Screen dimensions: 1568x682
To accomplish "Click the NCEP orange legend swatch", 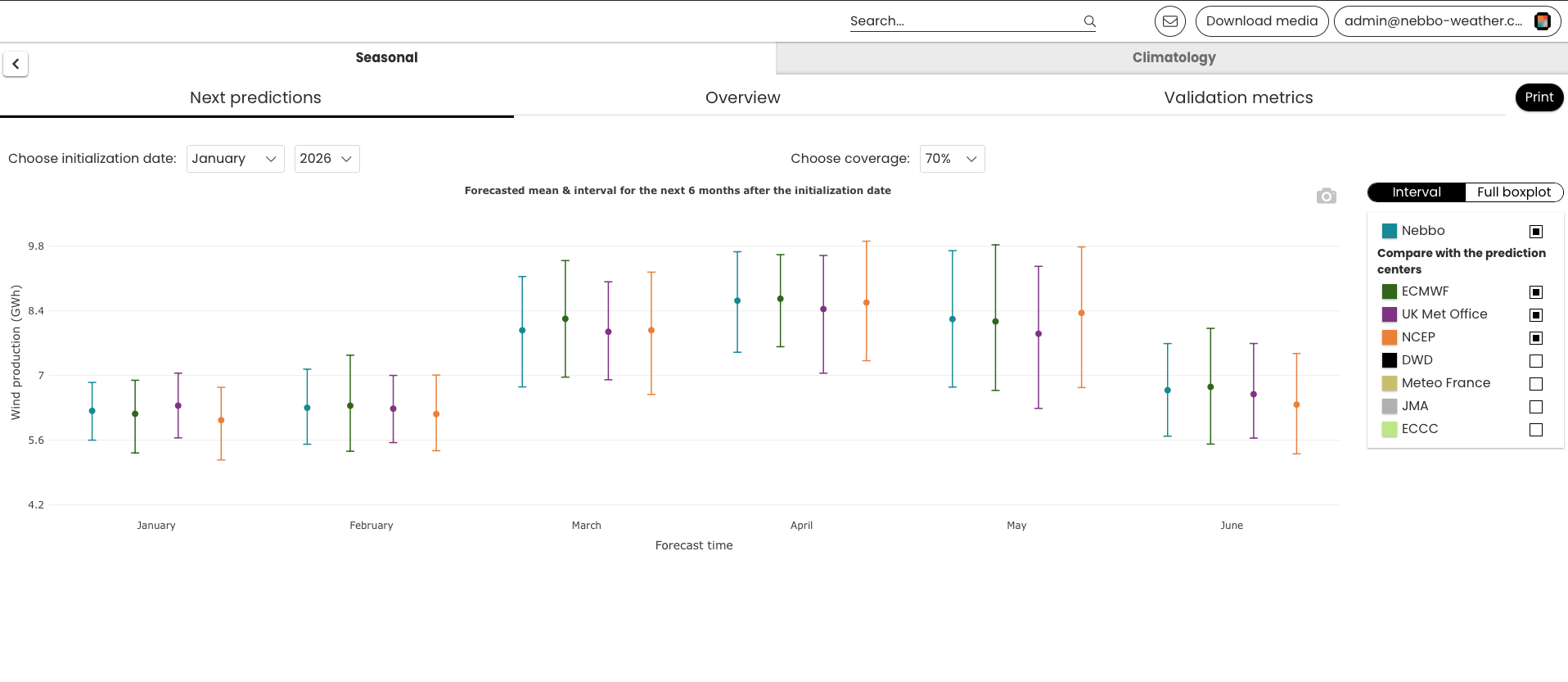I will [1390, 337].
